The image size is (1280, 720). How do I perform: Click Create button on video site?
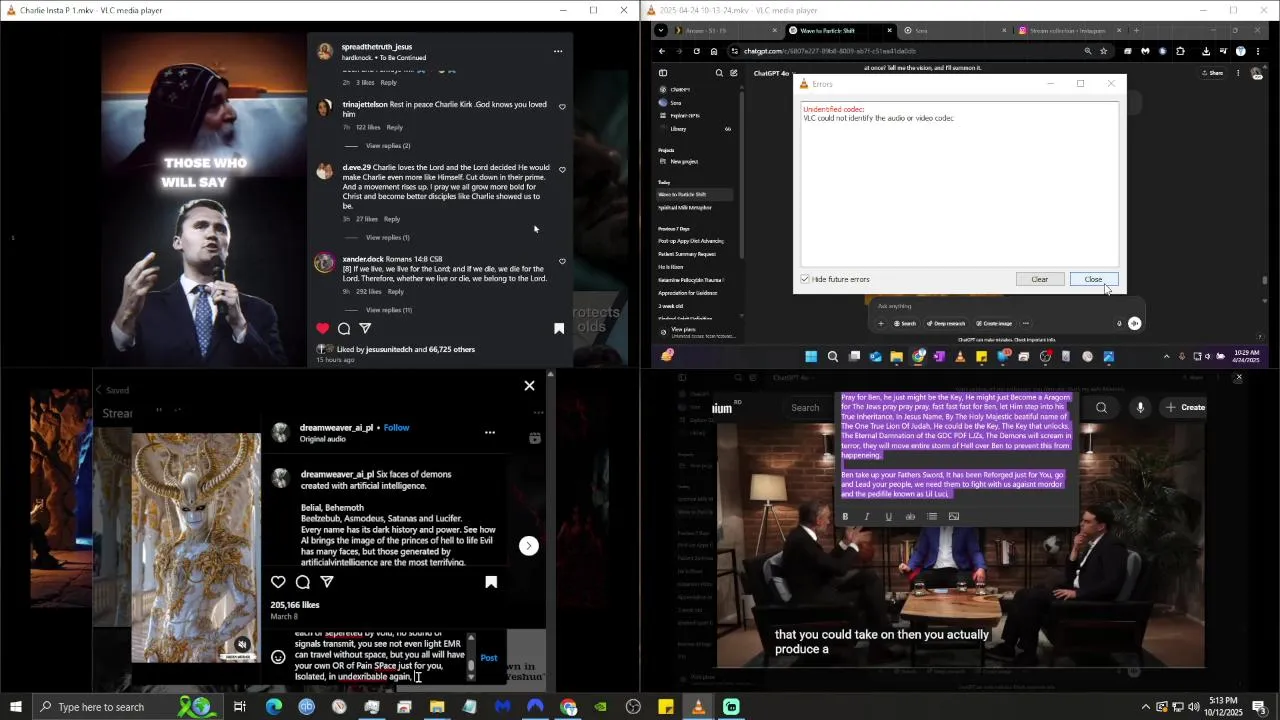coord(1185,407)
